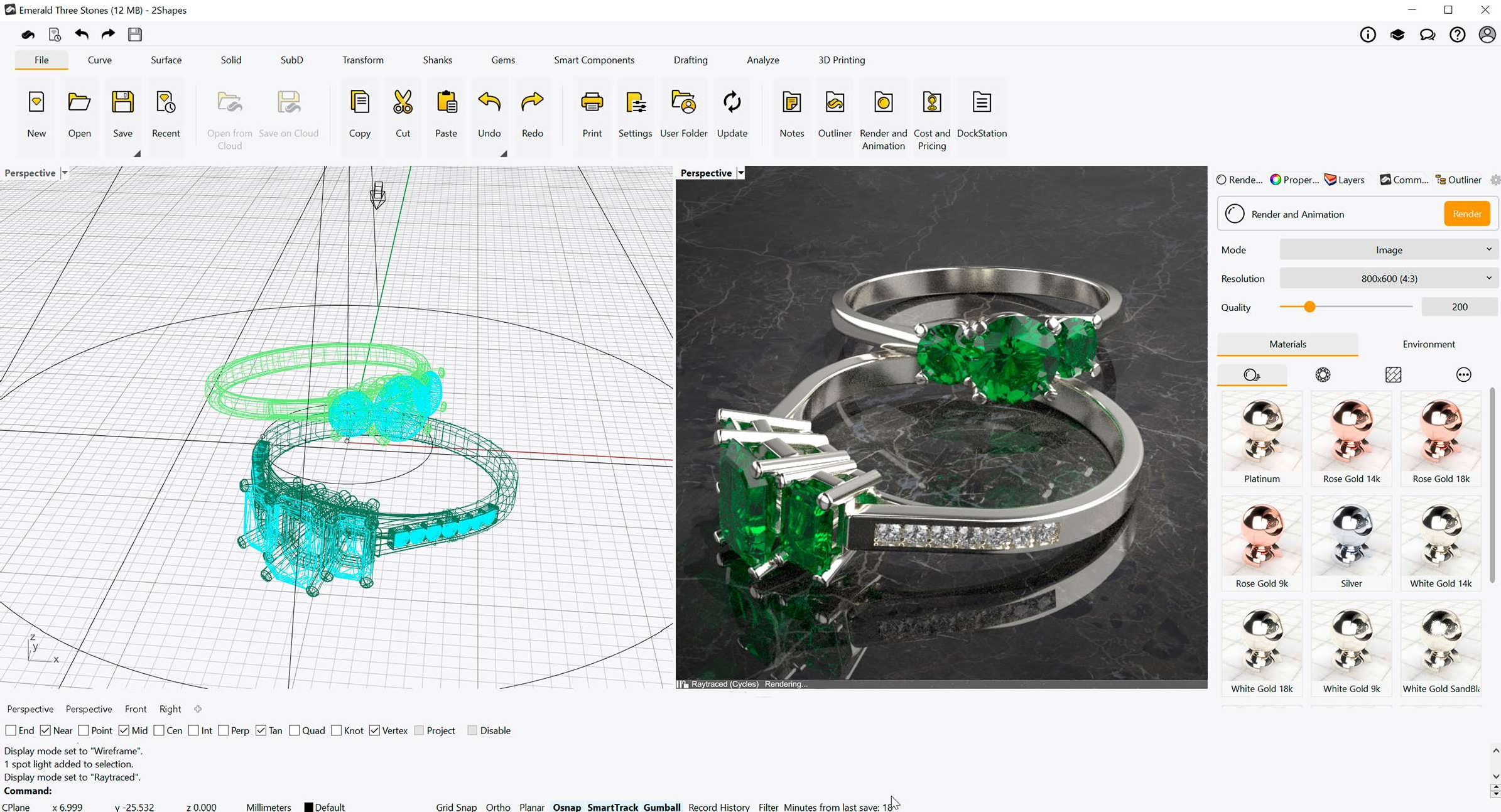Open the right Perspective viewport menu arrow
This screenshot has height=812, width=1501.
[x=741, y=173]
